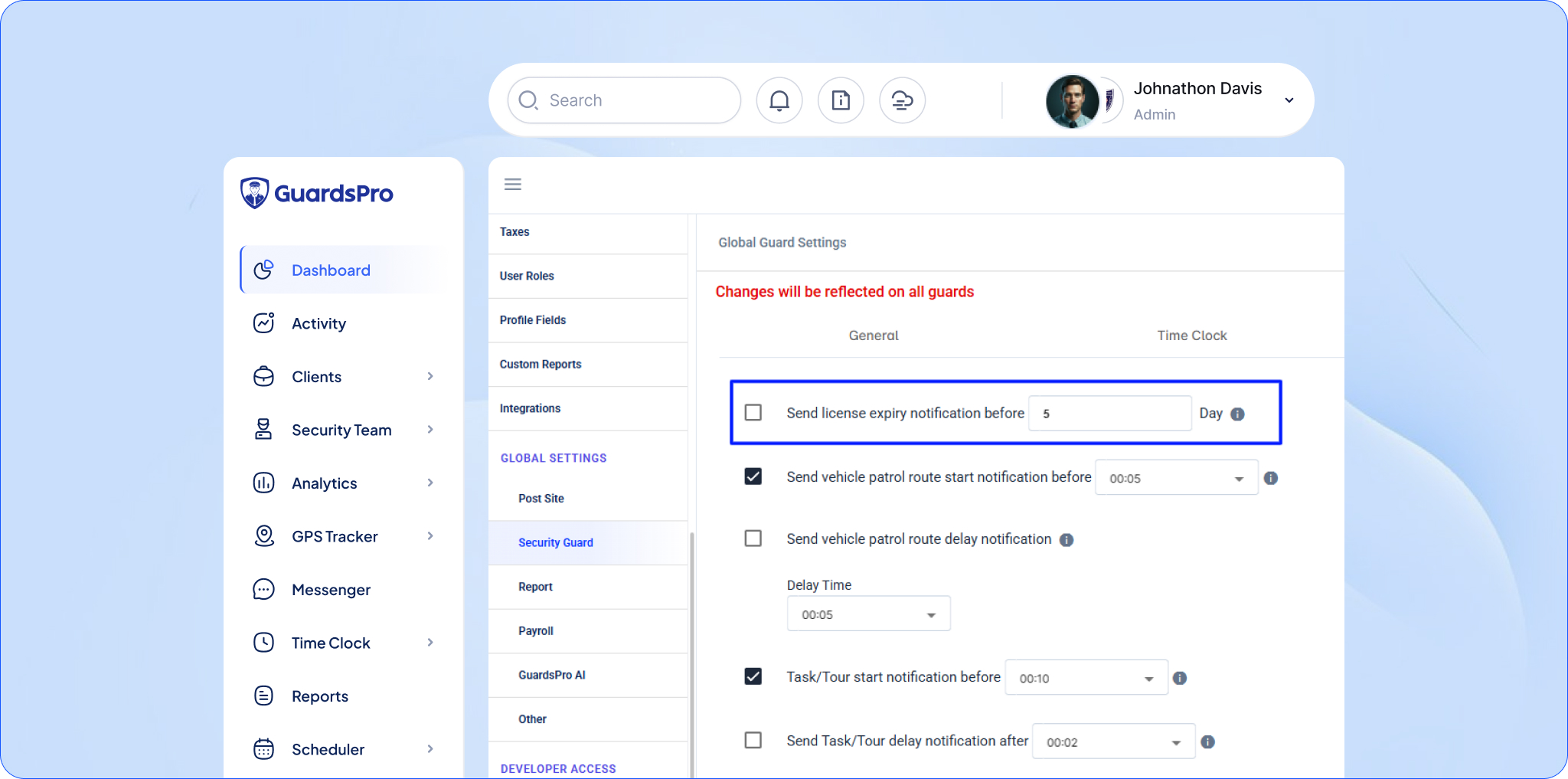
Task: Click Johnathon Davis profile avatar
Action: pos(1072,100)
